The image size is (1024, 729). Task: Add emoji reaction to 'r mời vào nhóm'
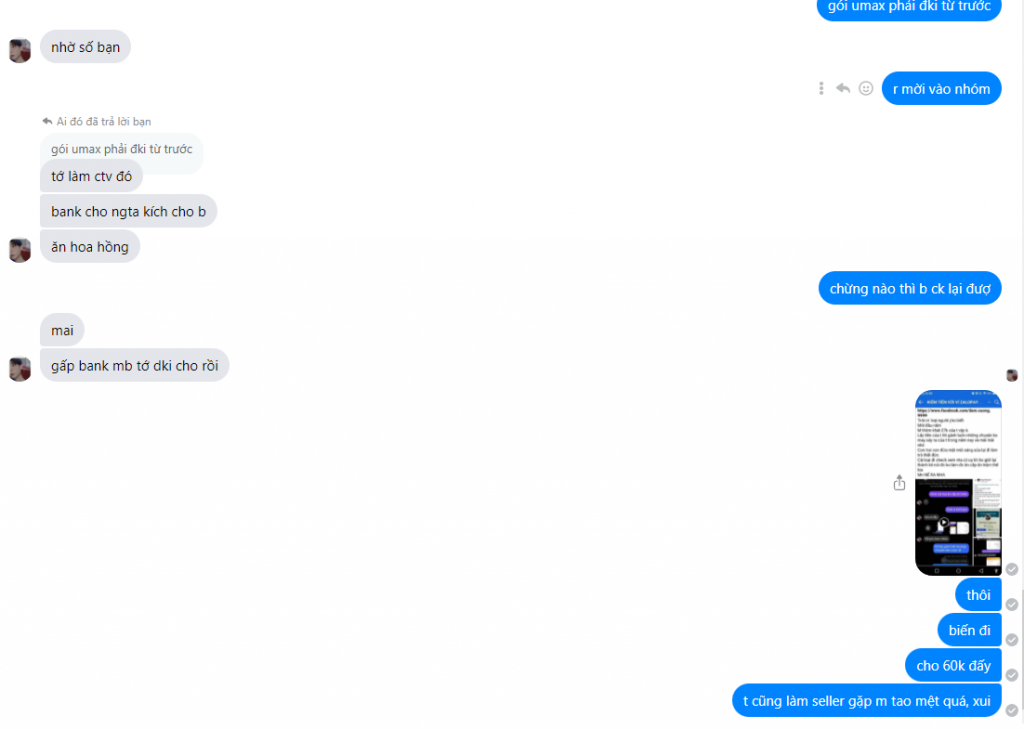(x=866, y=88)
